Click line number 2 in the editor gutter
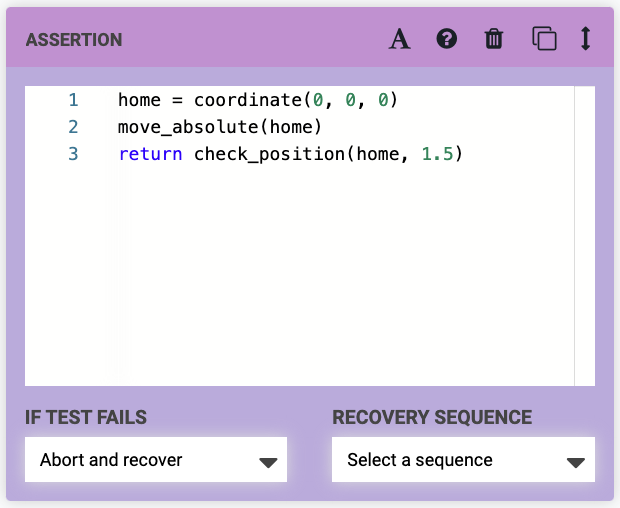The height and width of the screenshot is (508, 620). point(73,127)
